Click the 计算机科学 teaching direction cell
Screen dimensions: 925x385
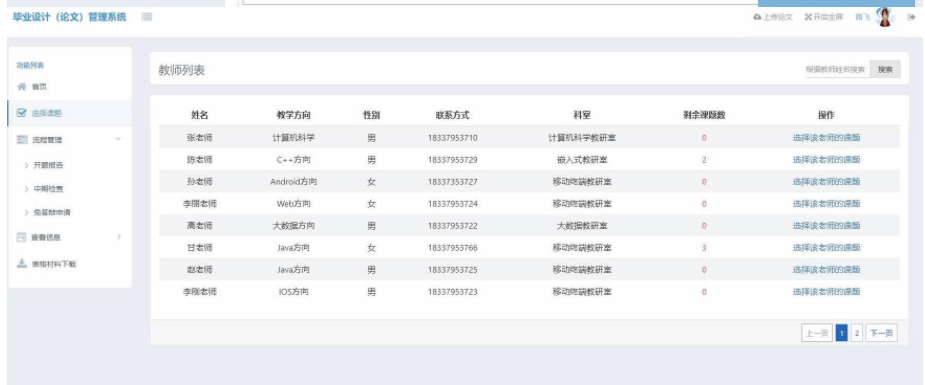pyautogui.click(x=293, y=138)
